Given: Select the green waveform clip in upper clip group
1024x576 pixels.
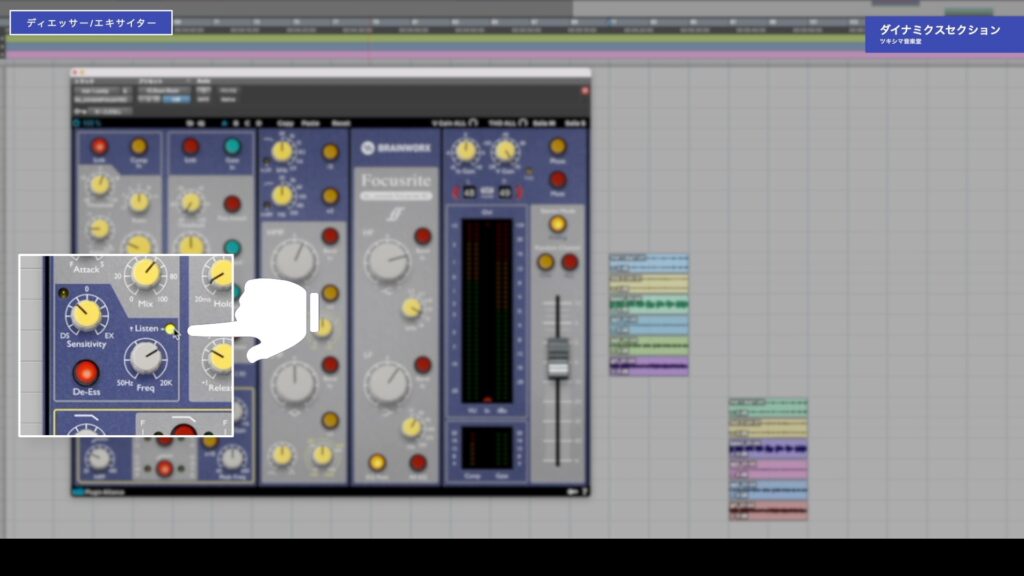Looking at the screenshot, I should 648,304.
